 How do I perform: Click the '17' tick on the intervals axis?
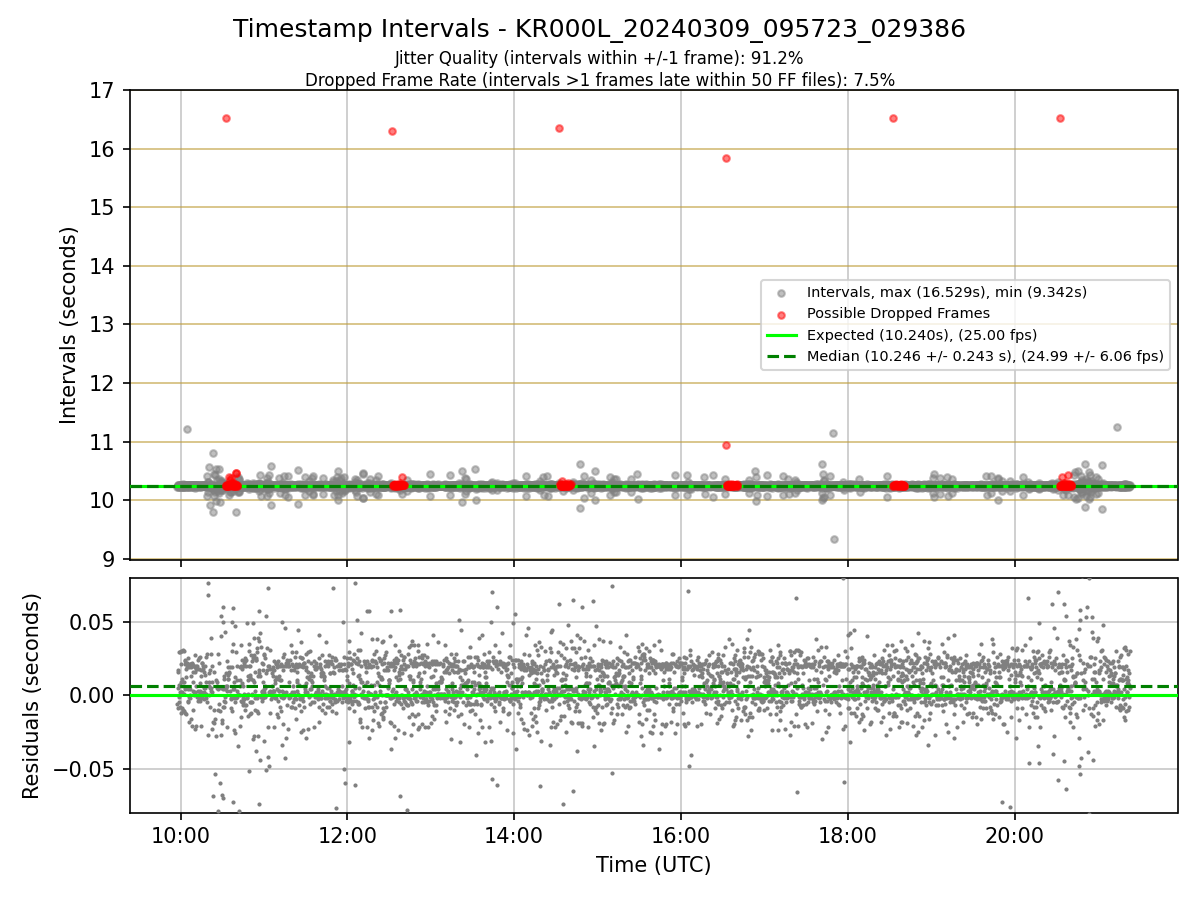pyautogui.click(x=104, y=91)
